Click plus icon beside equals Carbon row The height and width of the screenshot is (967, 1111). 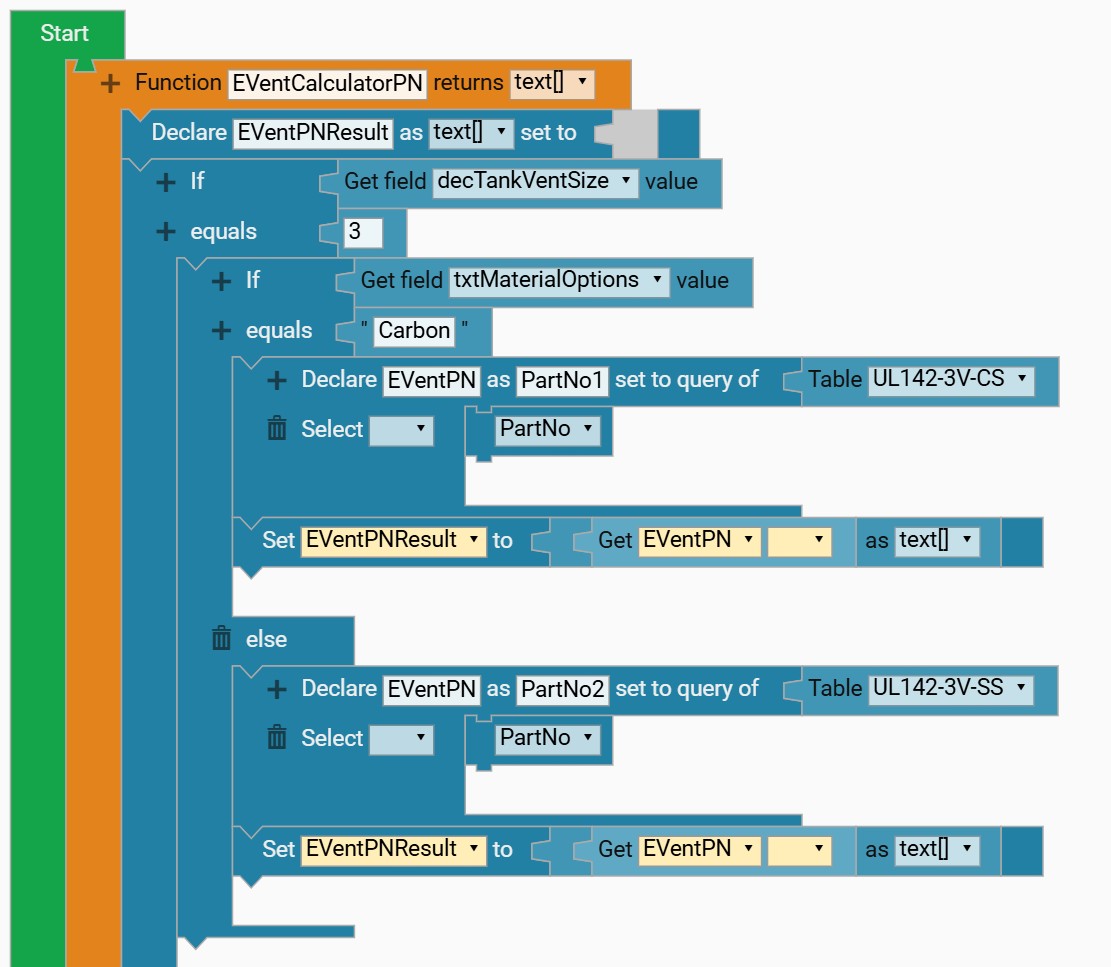(x=221, y=330)
